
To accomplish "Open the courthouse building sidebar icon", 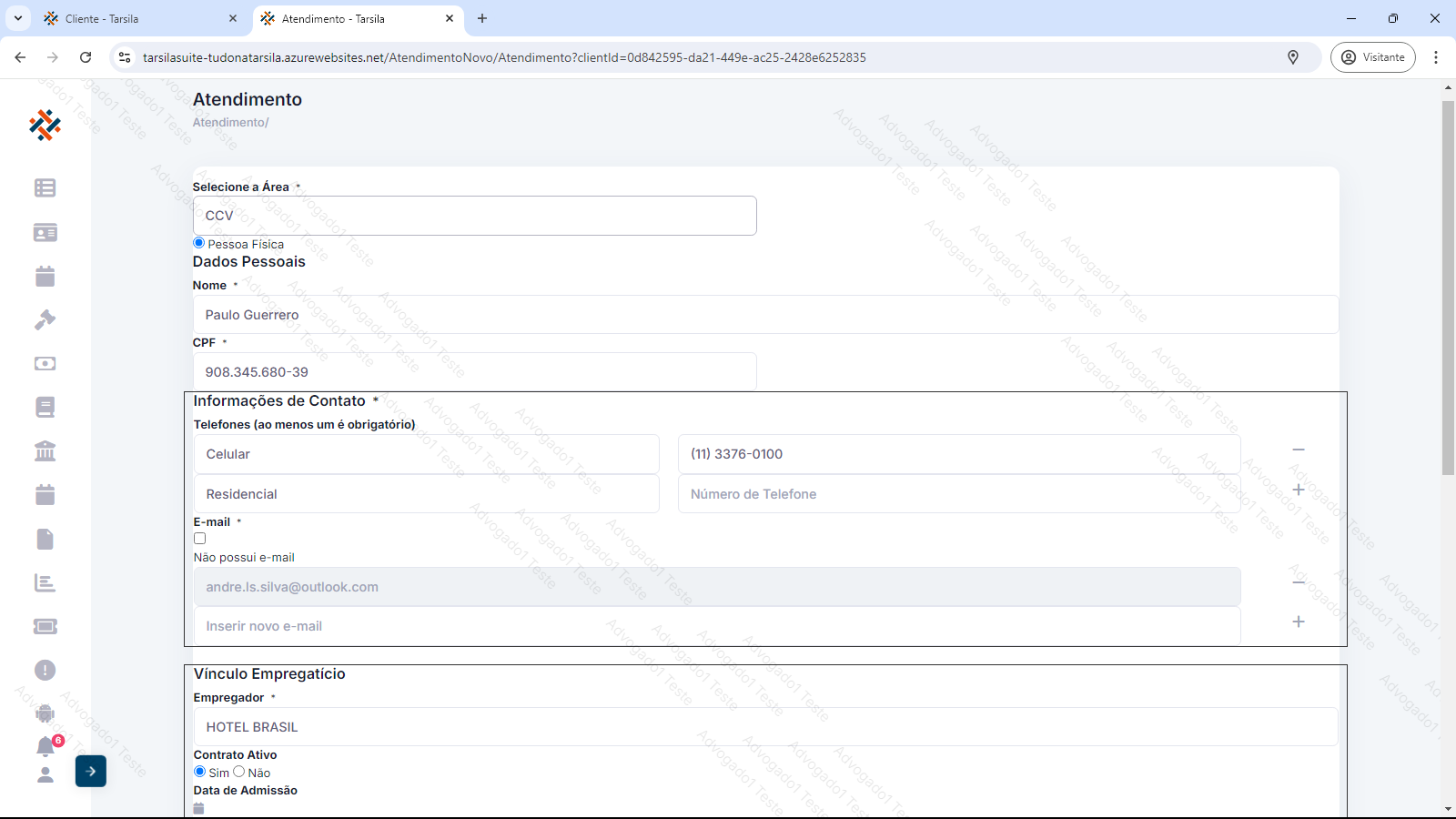I will point(45,451).
